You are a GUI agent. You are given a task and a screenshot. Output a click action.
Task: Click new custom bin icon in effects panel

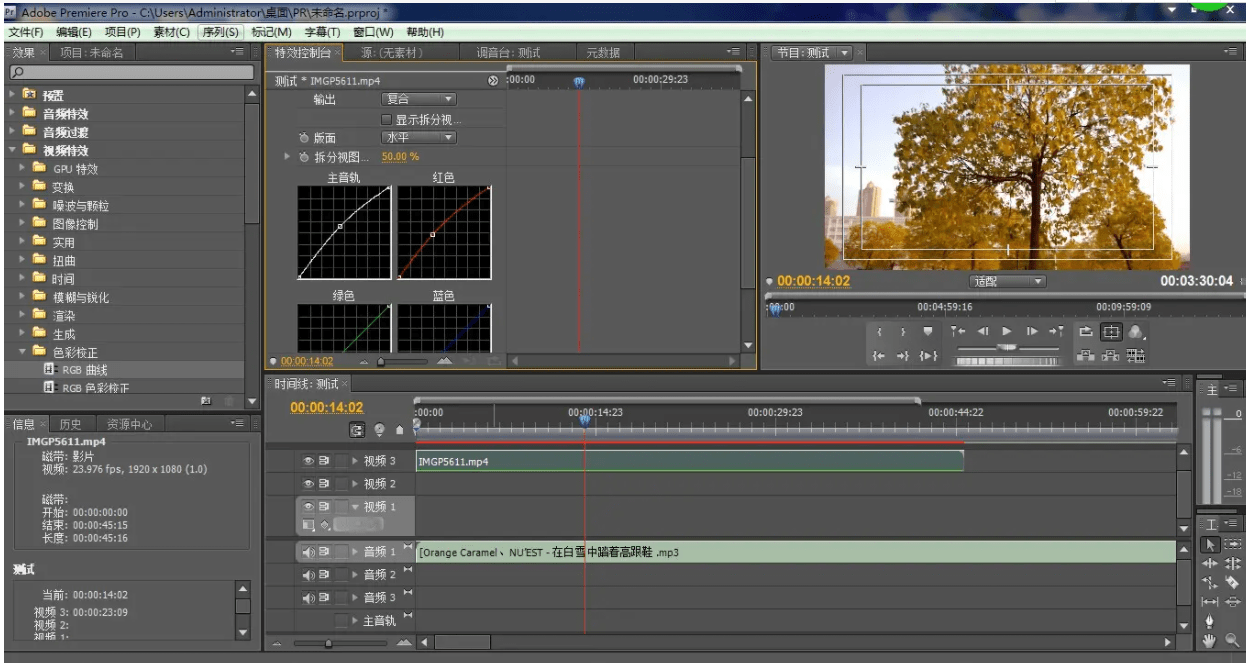pos(206,400)
